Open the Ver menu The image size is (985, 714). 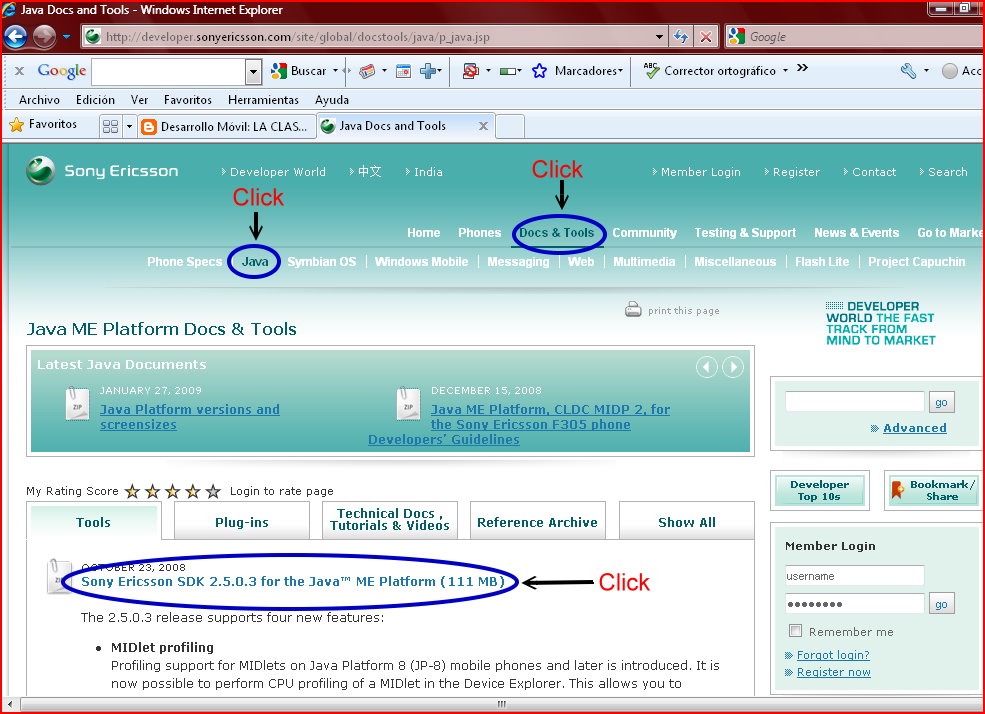pyautogui.click(x=139, y=100)
